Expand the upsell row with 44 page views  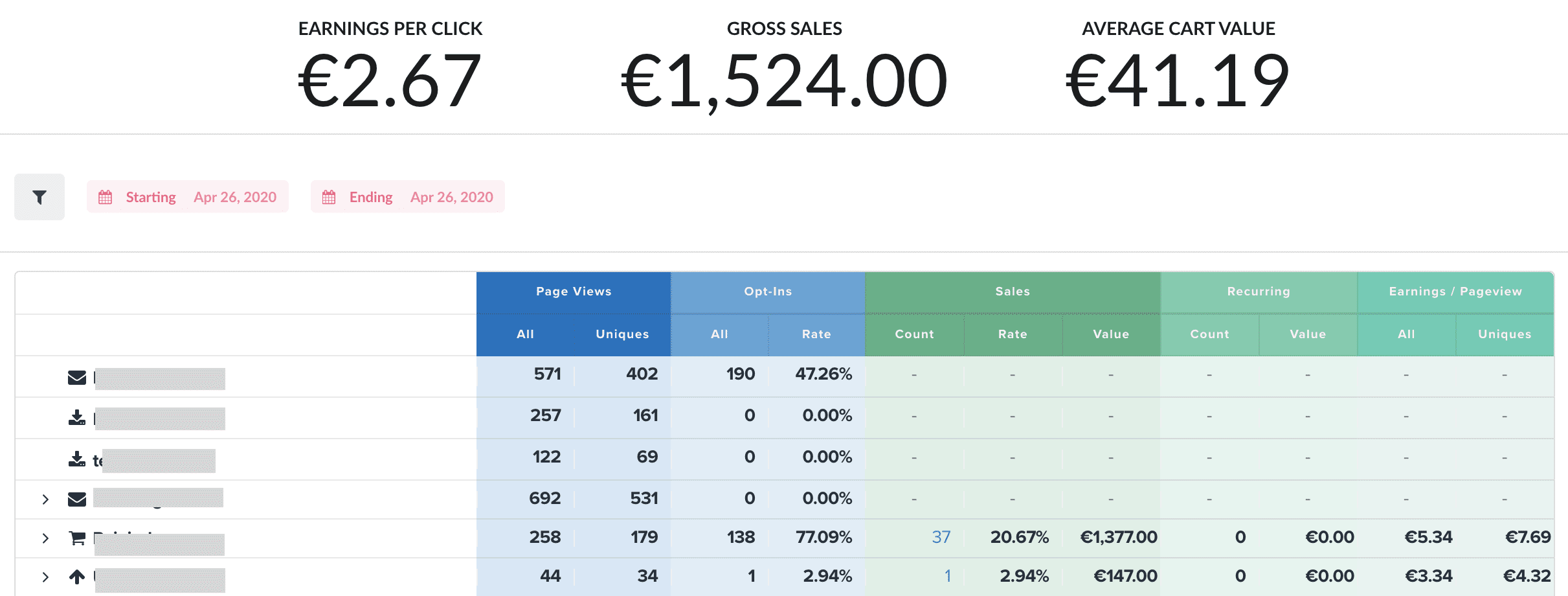click(x=45, y=577)
